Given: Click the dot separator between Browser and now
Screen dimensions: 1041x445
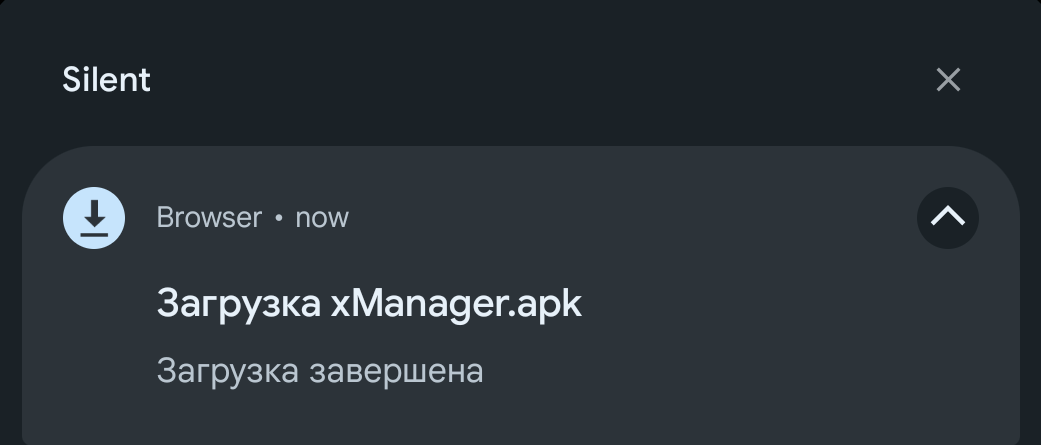Looking at the screenshot, I should [279, 219].
